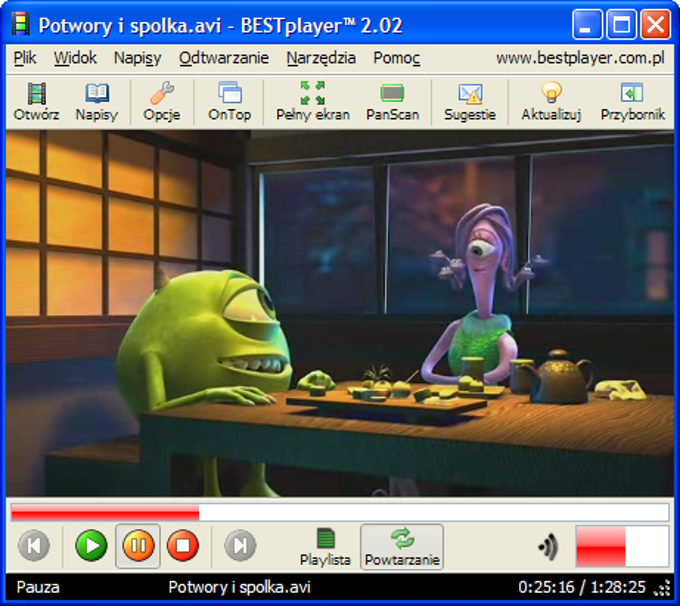The width and height of the screenshot is (680, 606).
Task: Click the Pauza status text
Action: pos(38,587)
